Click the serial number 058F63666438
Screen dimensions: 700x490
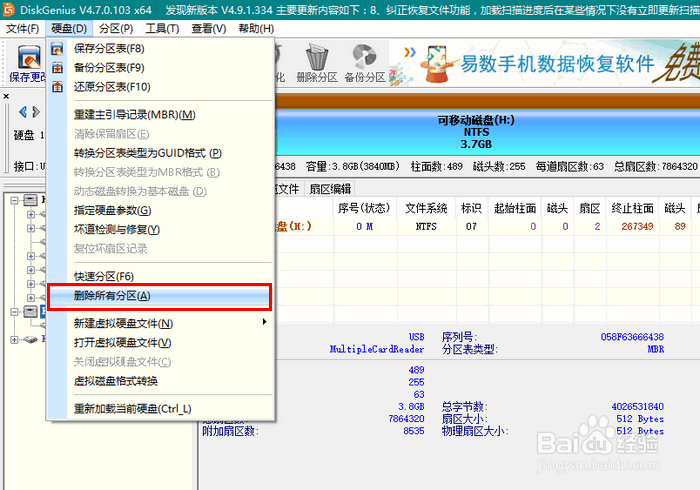[632, 337]
